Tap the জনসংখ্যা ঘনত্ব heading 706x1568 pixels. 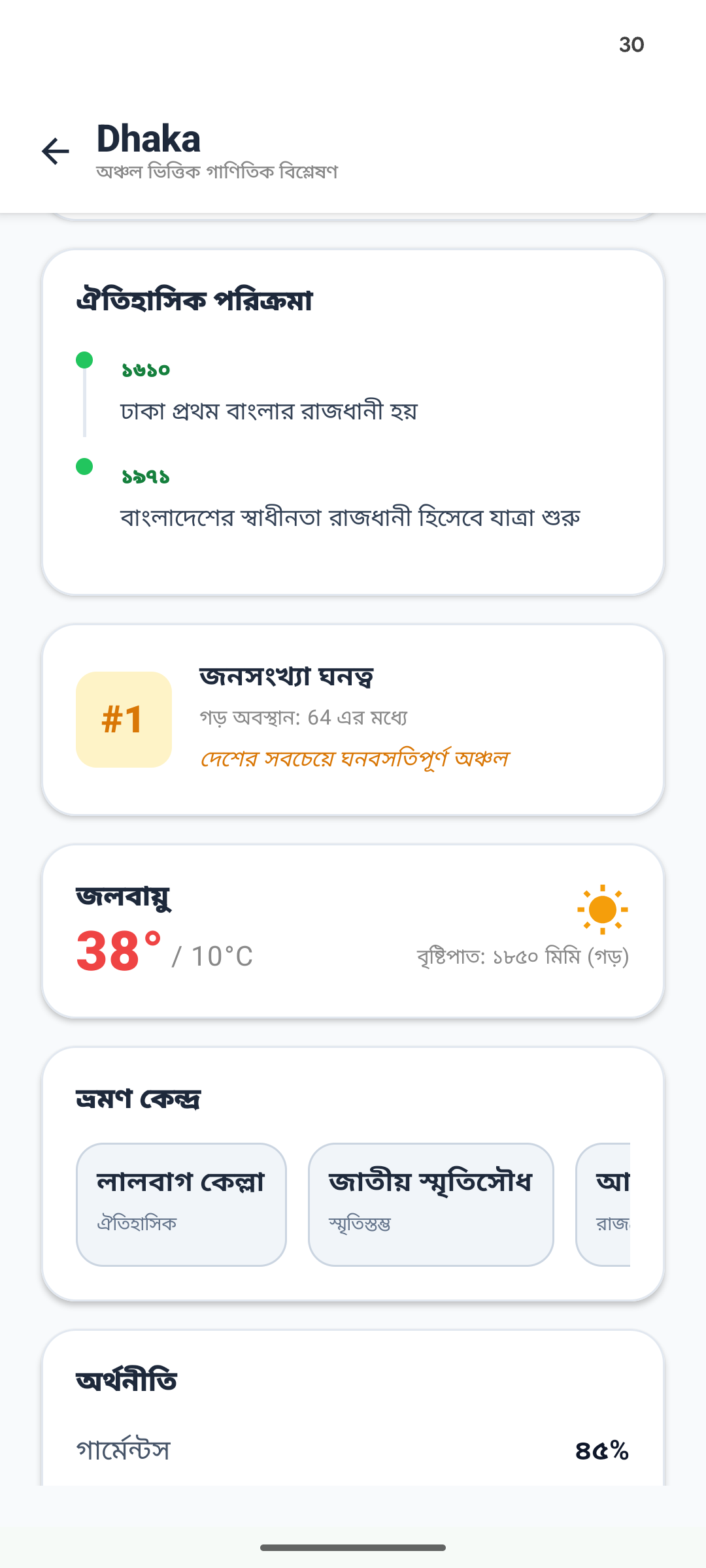pos(286,677)
